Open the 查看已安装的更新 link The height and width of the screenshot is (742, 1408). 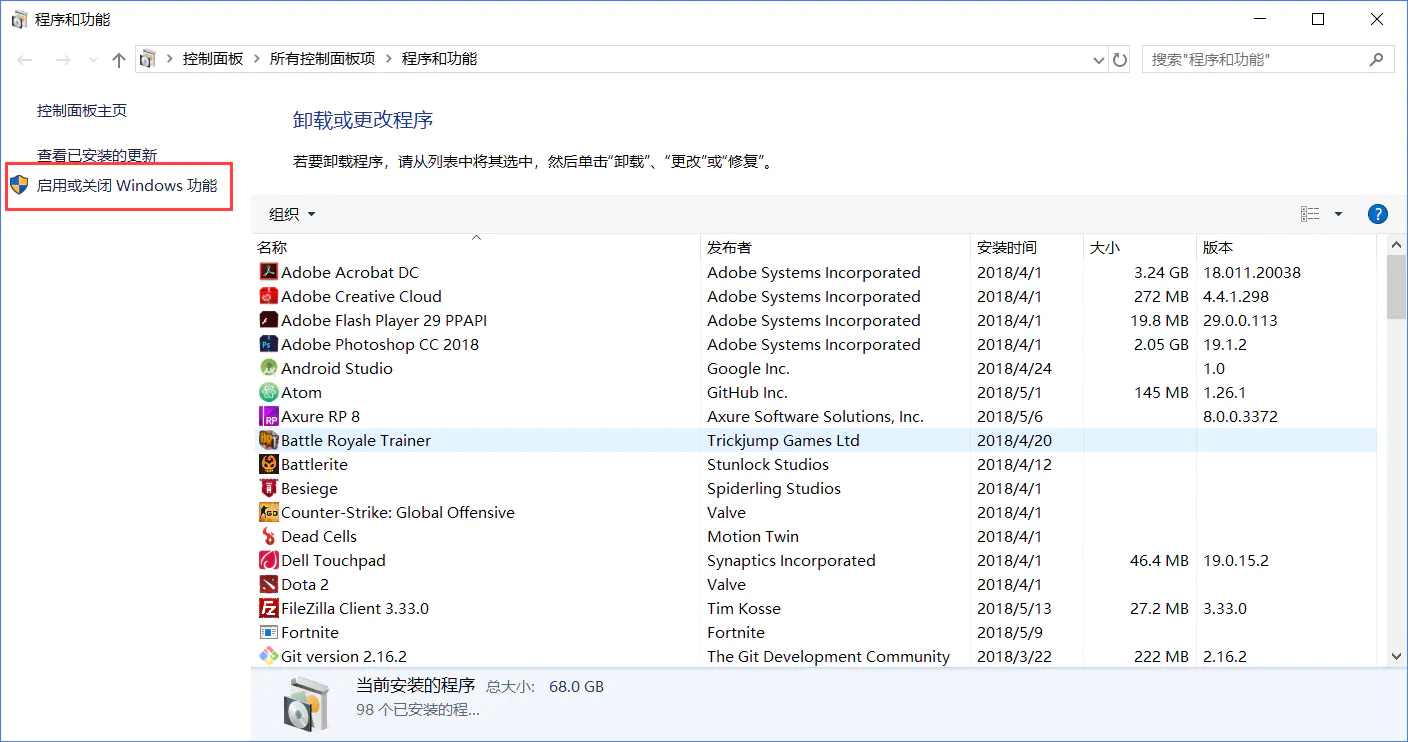click(97, 156)
